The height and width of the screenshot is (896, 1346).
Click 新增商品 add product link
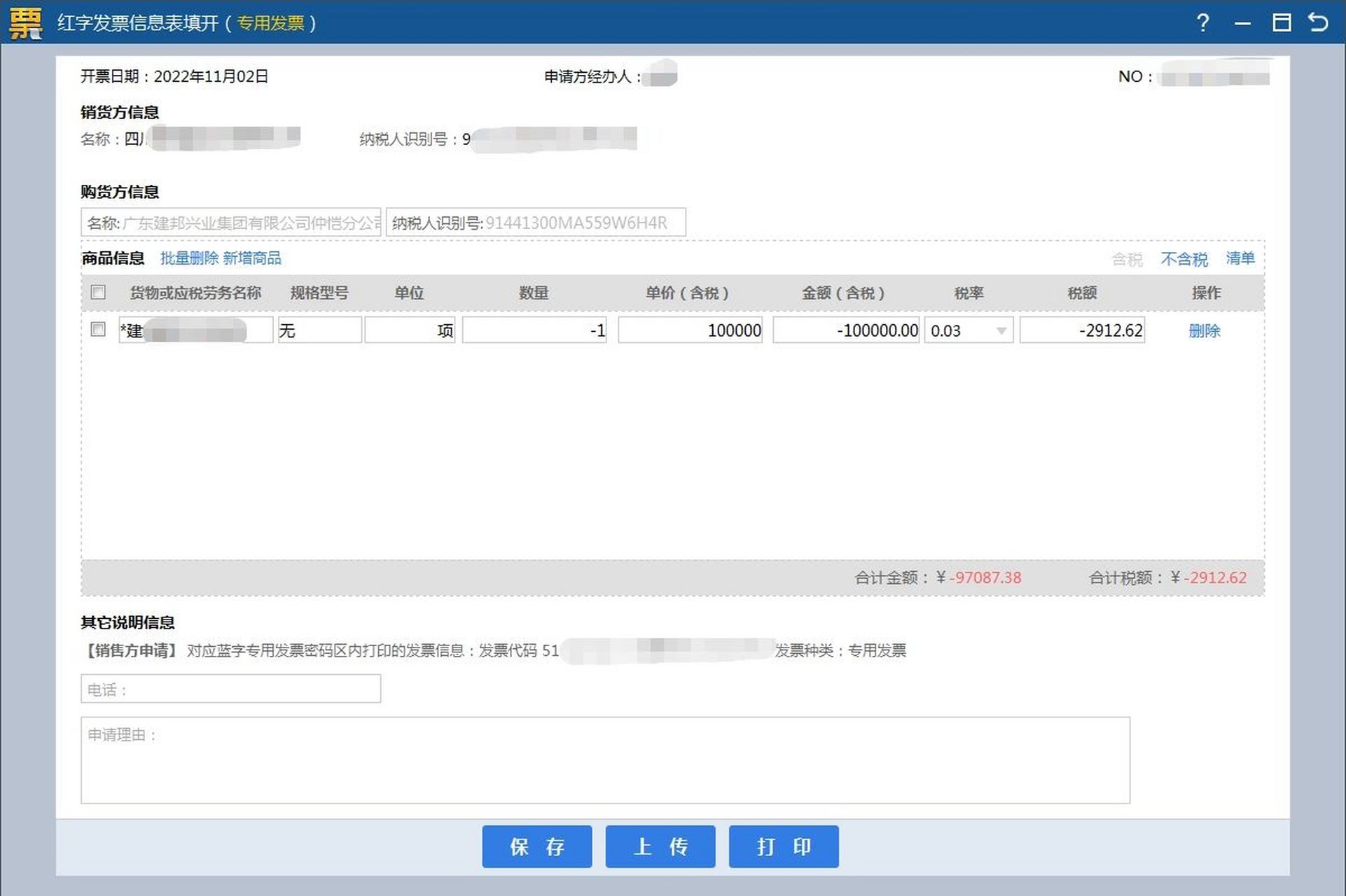[252, 258]
